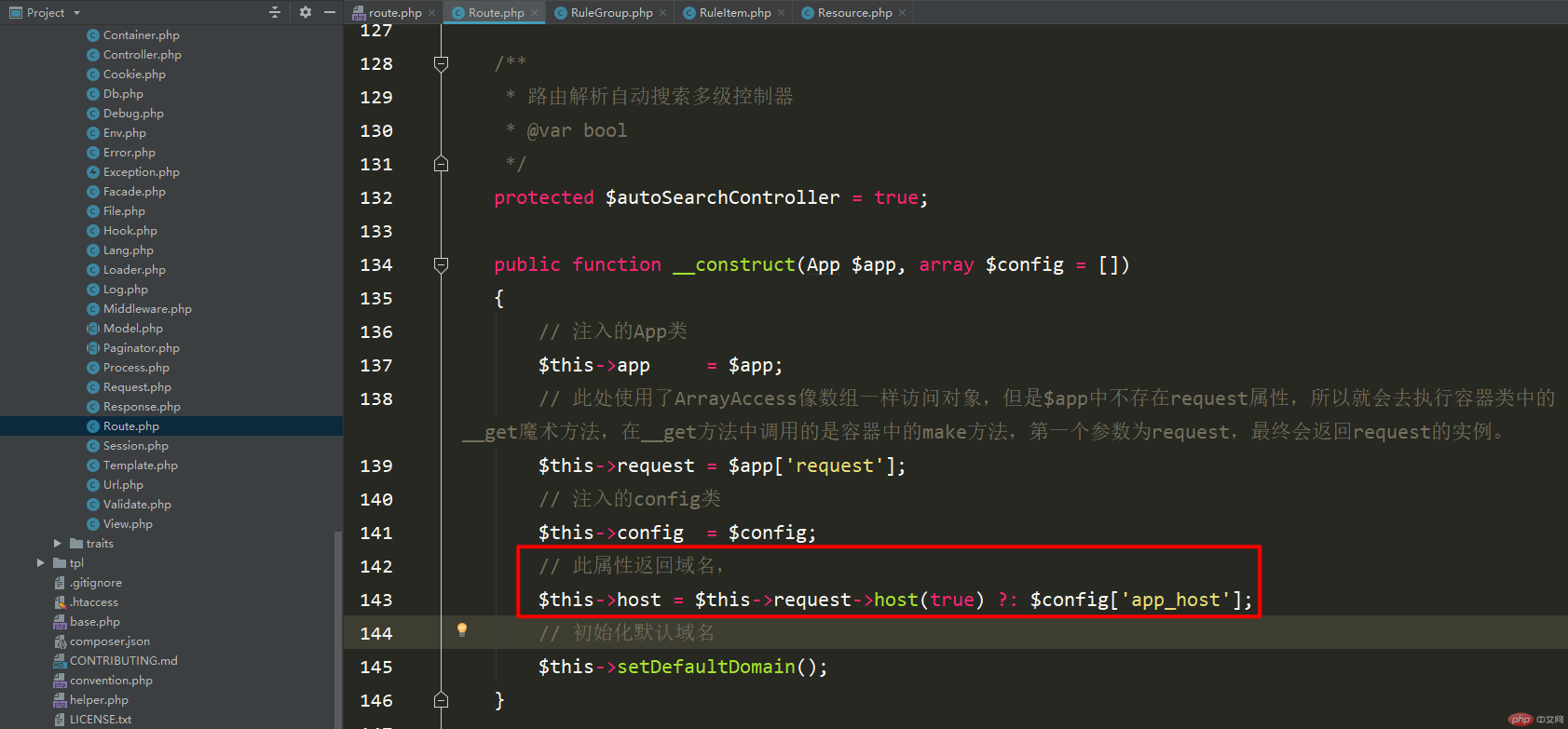Select LICENSE.txt file
Screen dimensions: 1568x729
pyautogui.click(x=100, y=720)
